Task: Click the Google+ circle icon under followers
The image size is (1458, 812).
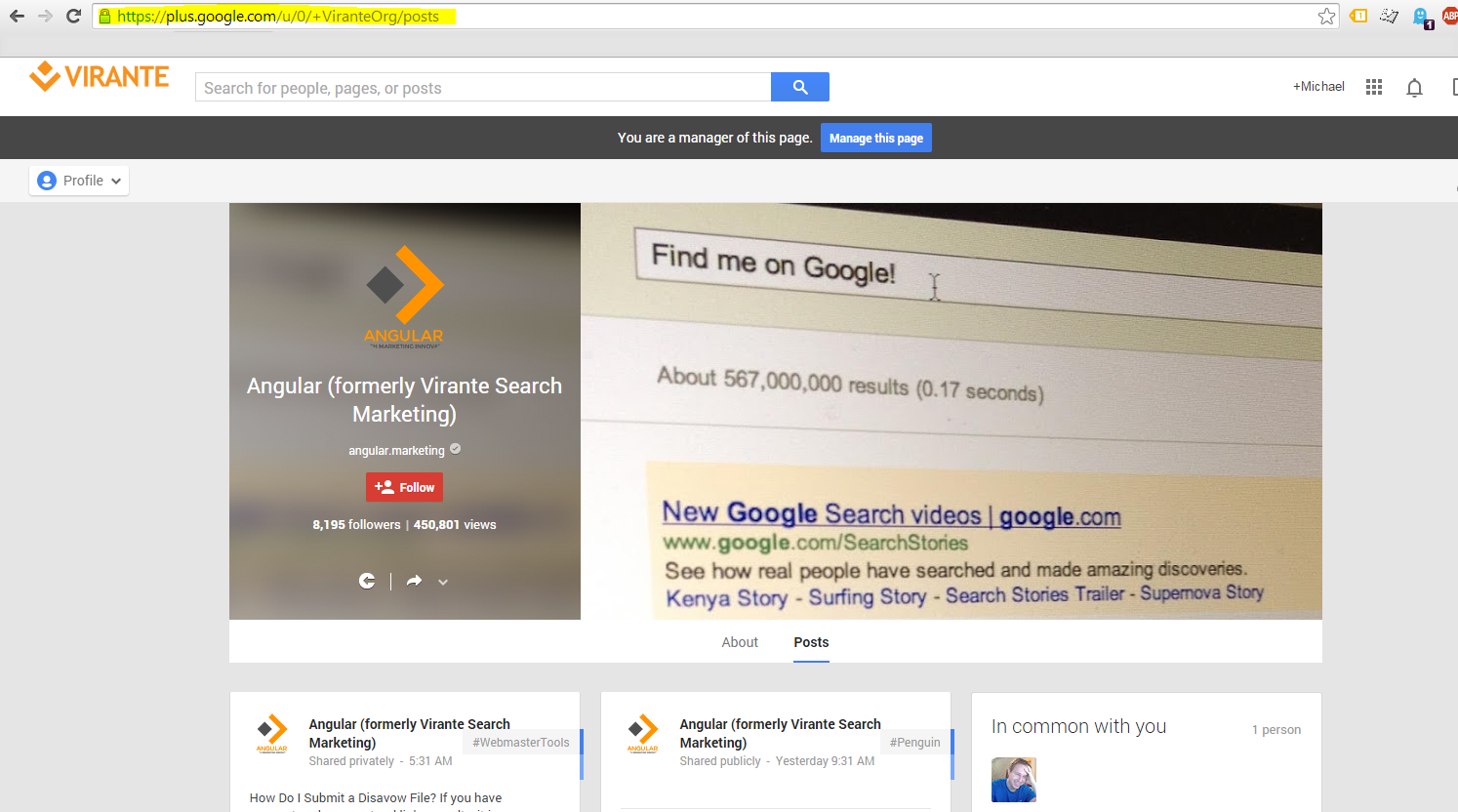Action: tap(367, 581)
